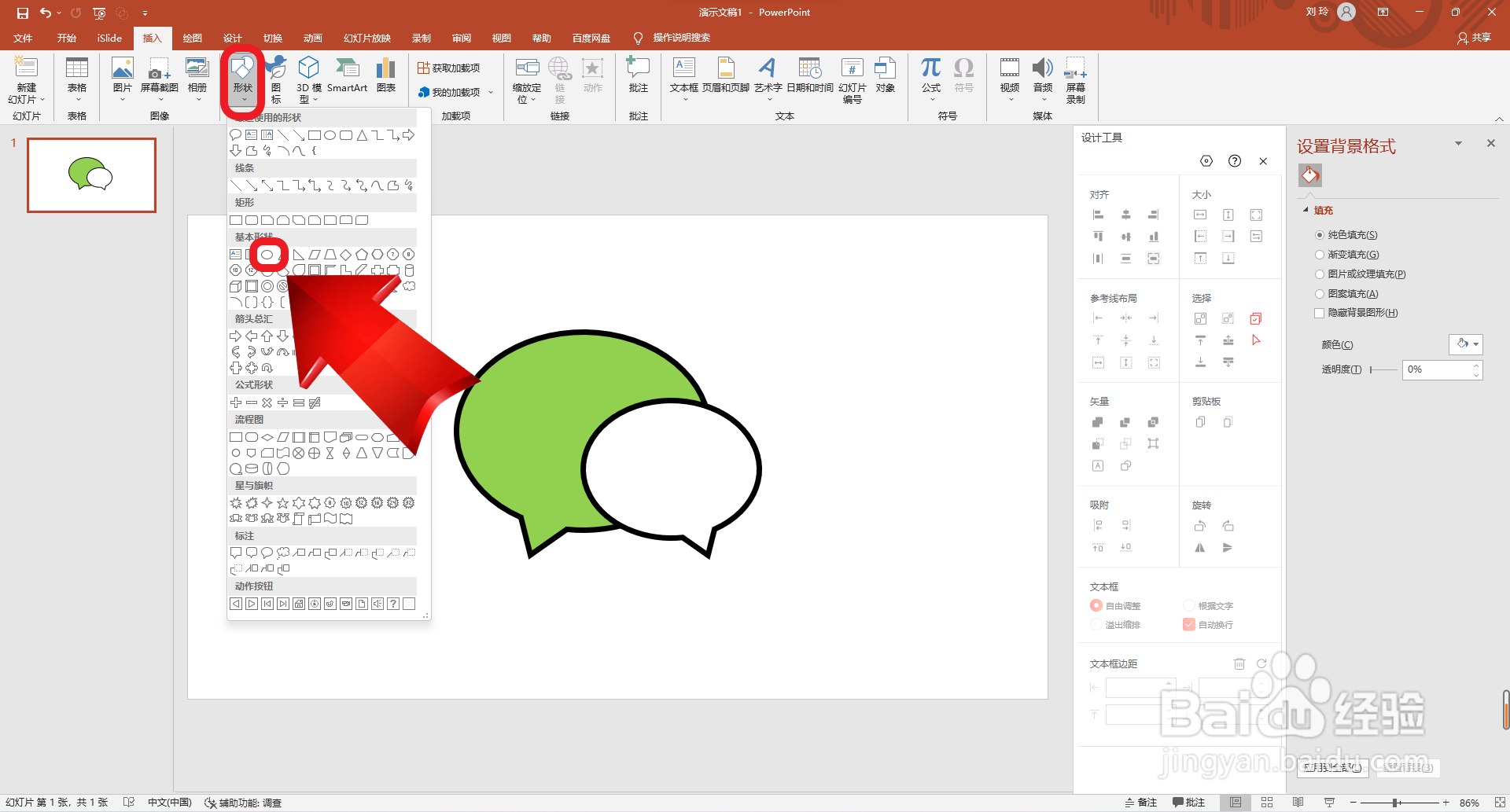Switch to the iSlide tab
The image size is (1510, 812).
[109, 38]
